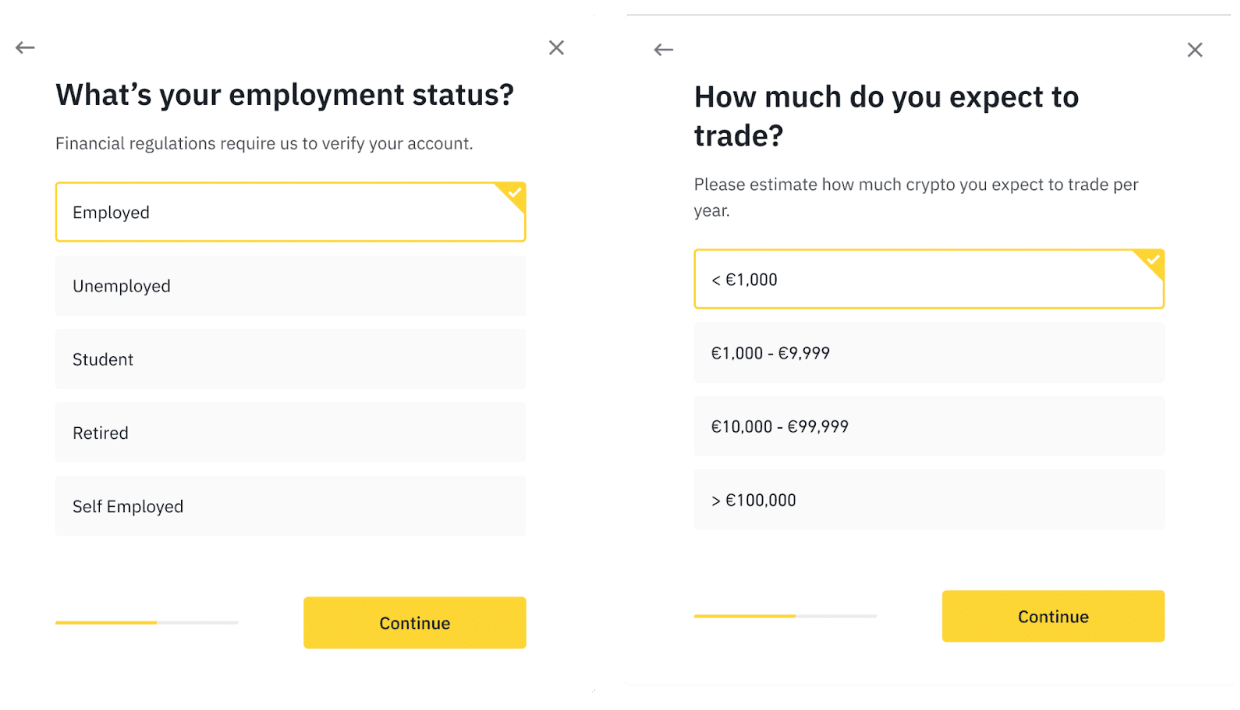Select the Student option
The height and width of the screenshot is (710, 1240).
(x=290, y=359)
